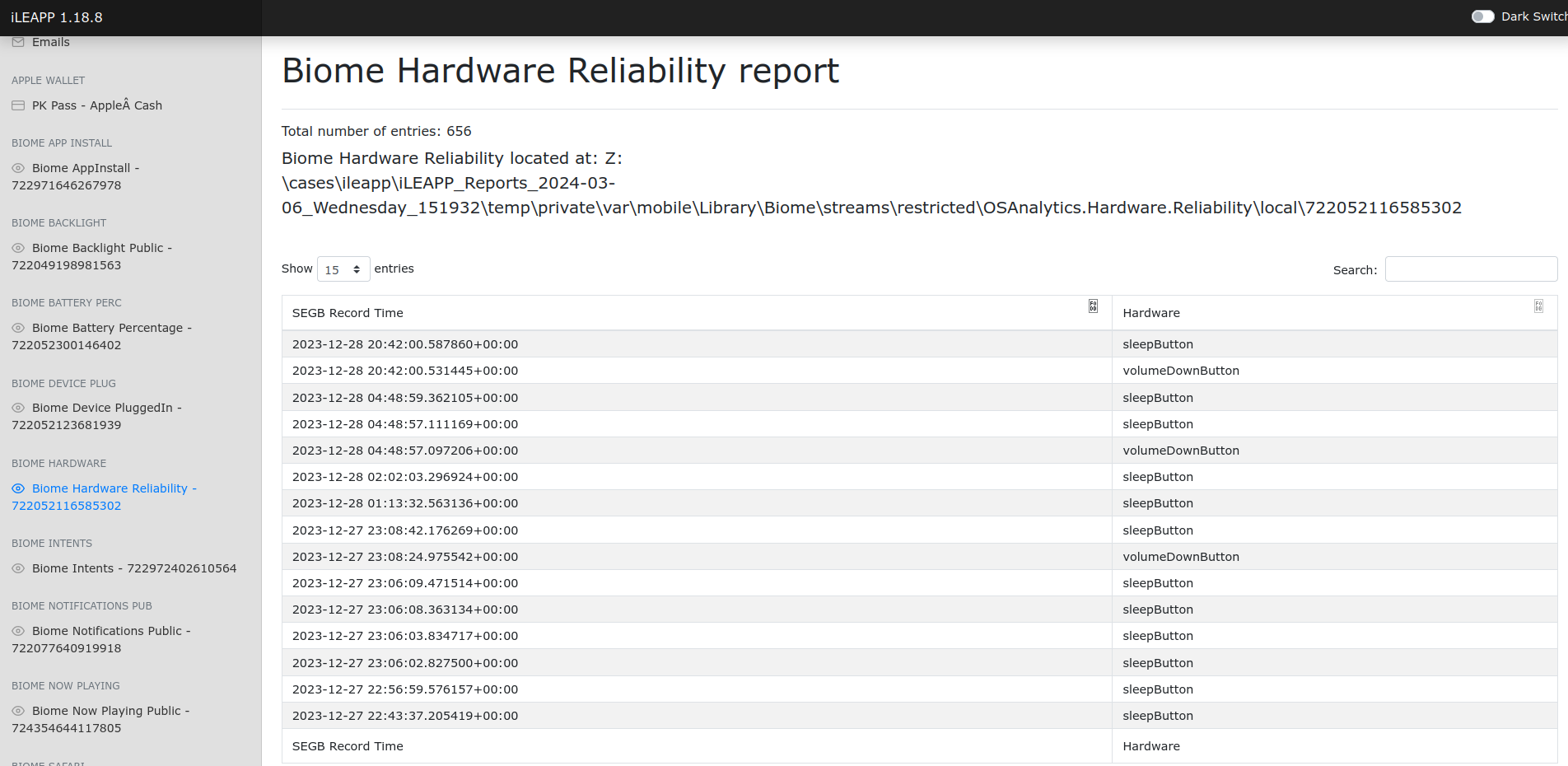Open Biome Device PluggedIn report

click(96, 416)
